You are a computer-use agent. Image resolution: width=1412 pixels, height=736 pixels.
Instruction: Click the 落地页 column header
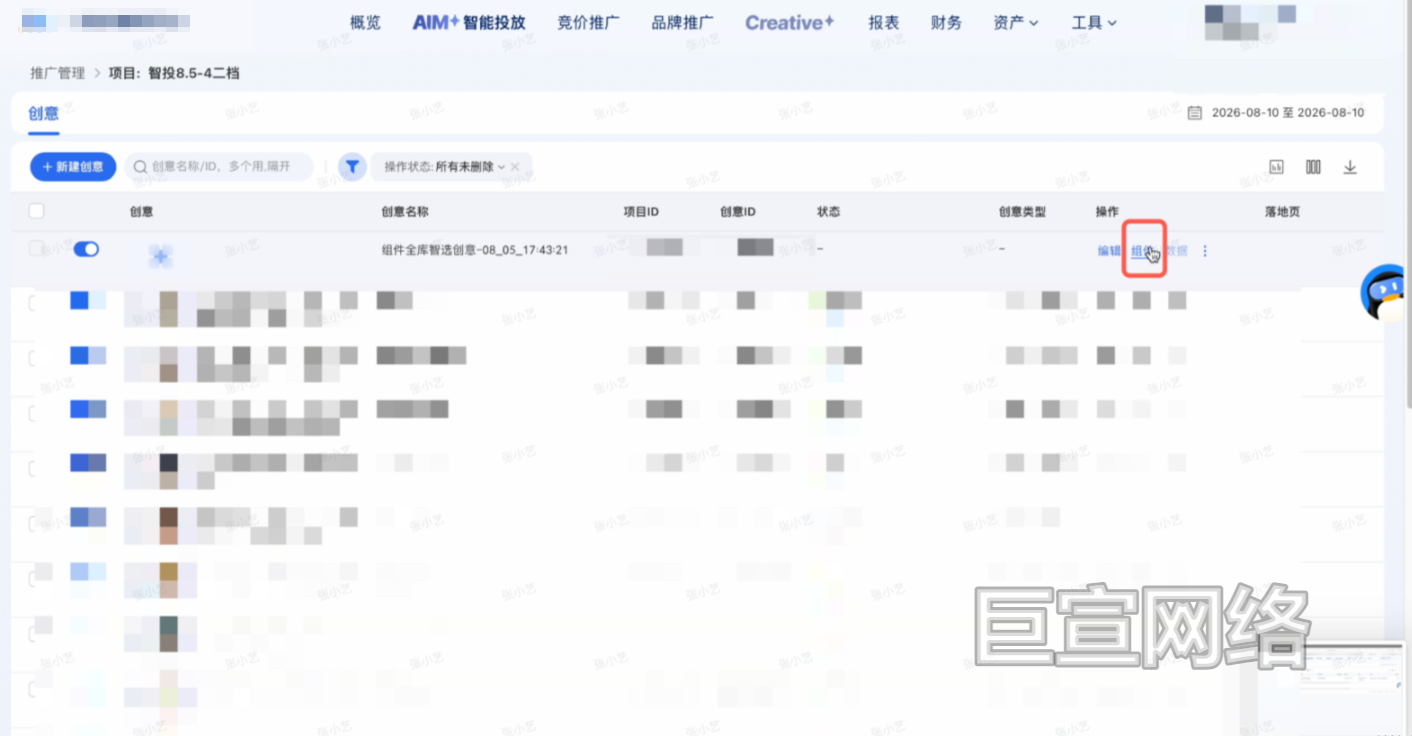click(x=1282, y=212)
